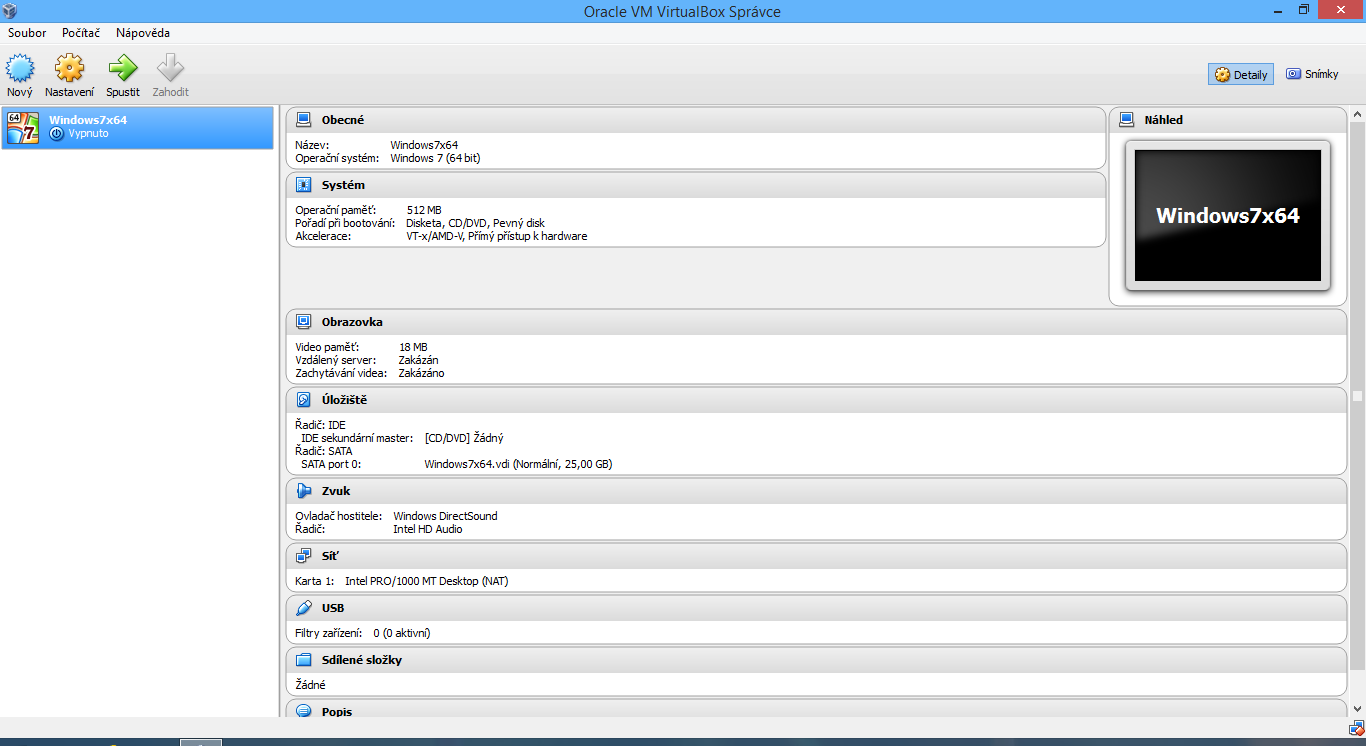The height and width of the screenshot is (746, 1366).
Task: Select the Windows7x64 virtual machine
Action: [137, 127]
